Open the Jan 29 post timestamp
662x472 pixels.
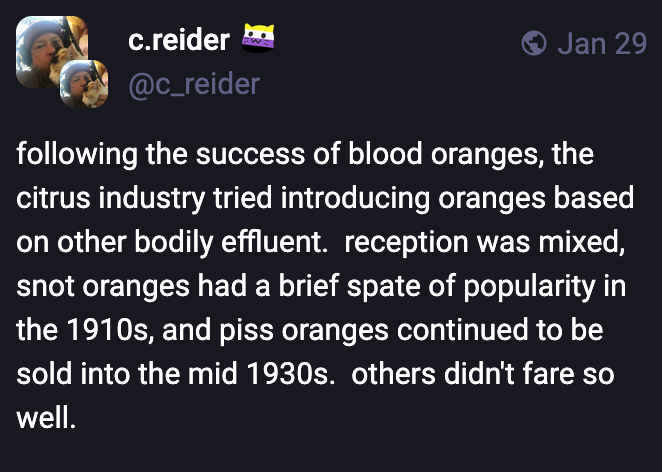[601, 43]
